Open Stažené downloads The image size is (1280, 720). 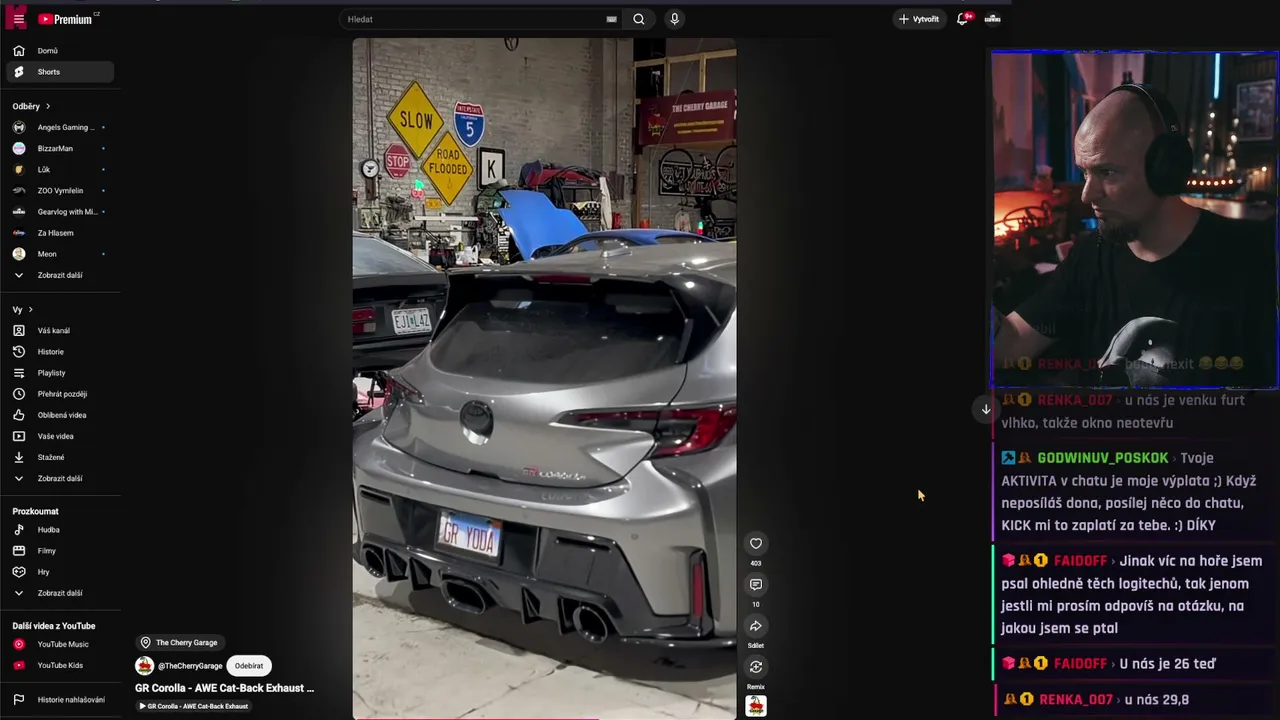tap(60, 457)
